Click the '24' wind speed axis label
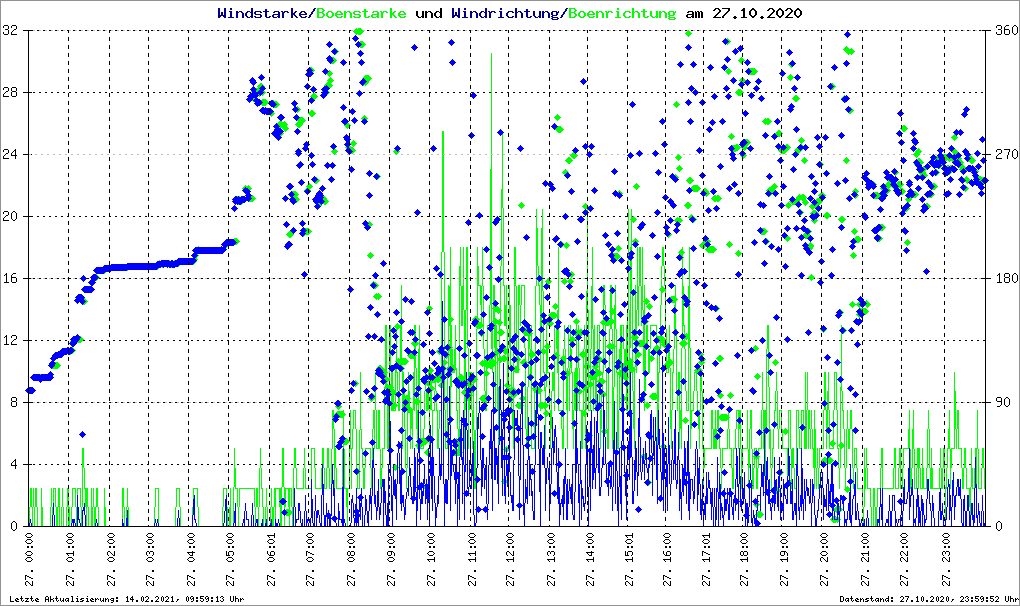The image size is (1020, 606). coord(10,155)
